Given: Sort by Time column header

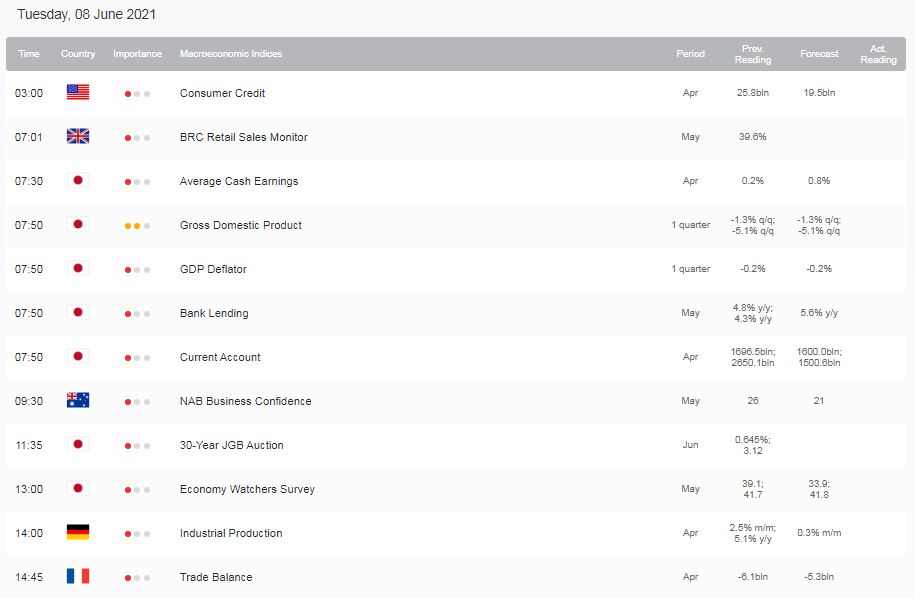Looking at the screenshot, I should click(29, 54).
